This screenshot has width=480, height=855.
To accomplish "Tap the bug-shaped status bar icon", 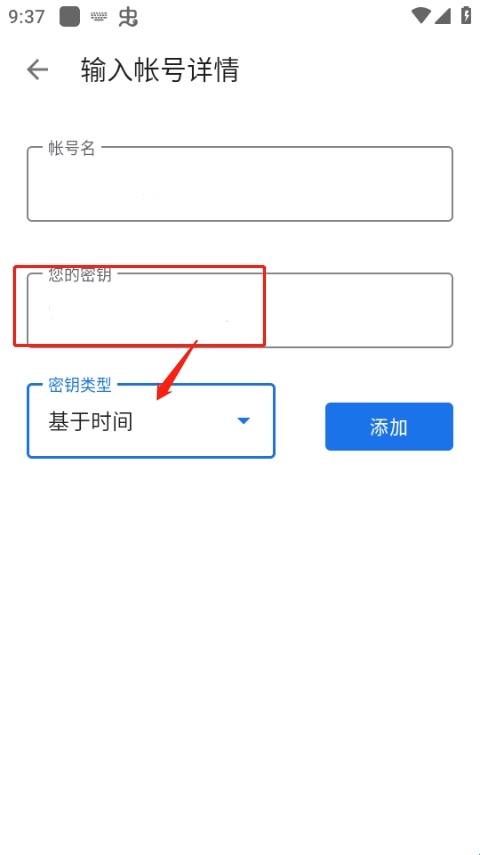I will (x=128, y=17).
